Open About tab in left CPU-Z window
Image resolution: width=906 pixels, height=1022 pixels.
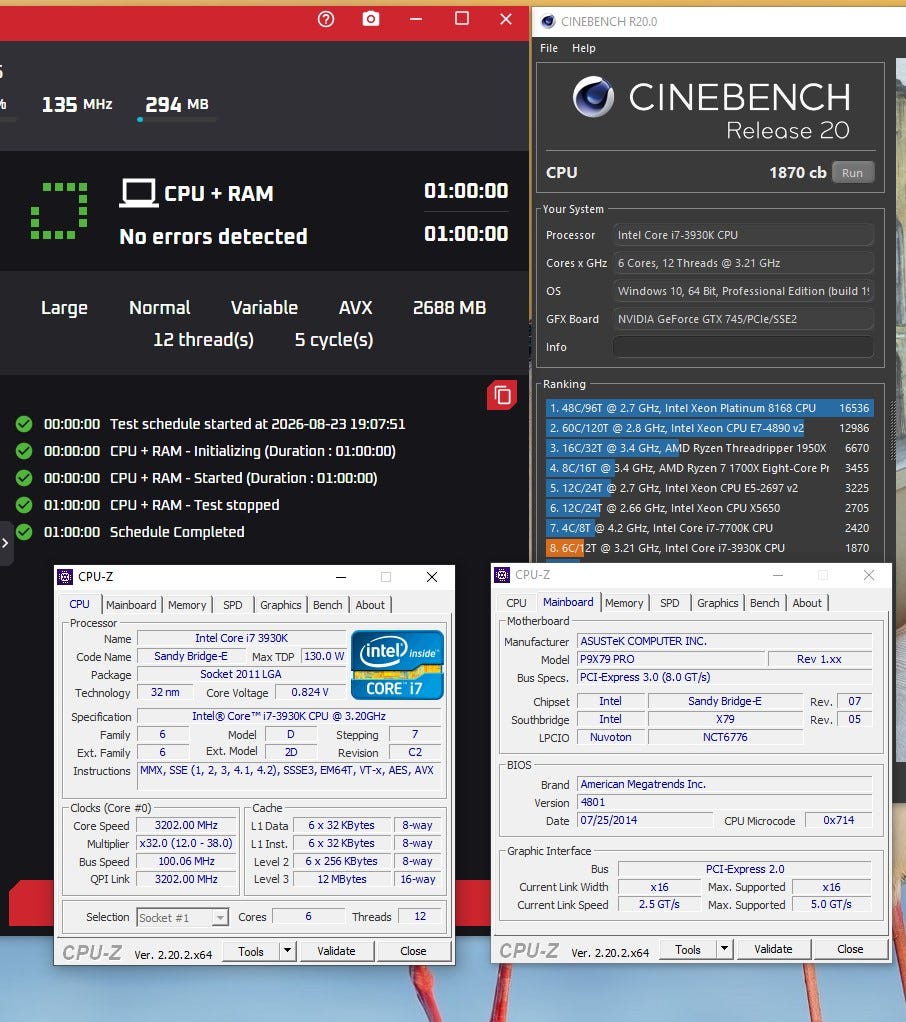tap(370, 605)
